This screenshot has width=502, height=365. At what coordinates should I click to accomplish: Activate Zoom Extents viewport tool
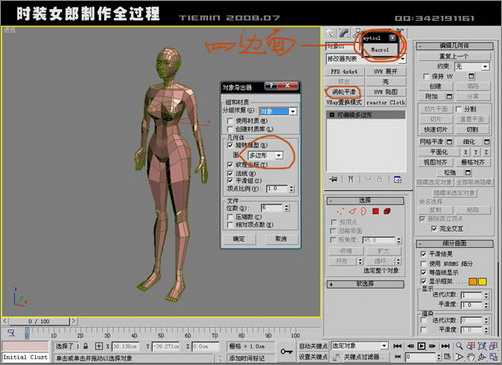click(x=482, y=346)
